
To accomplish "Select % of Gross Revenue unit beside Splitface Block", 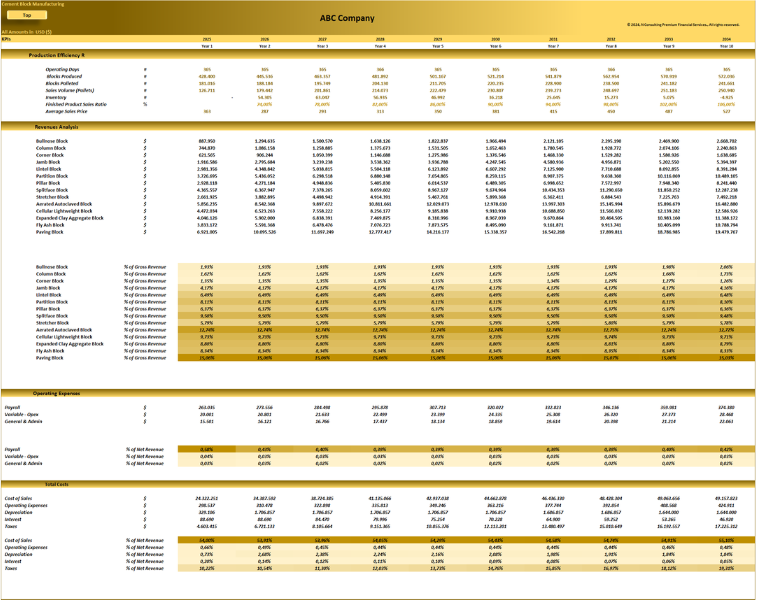I will pyautogui.click(x=145, y=316).
